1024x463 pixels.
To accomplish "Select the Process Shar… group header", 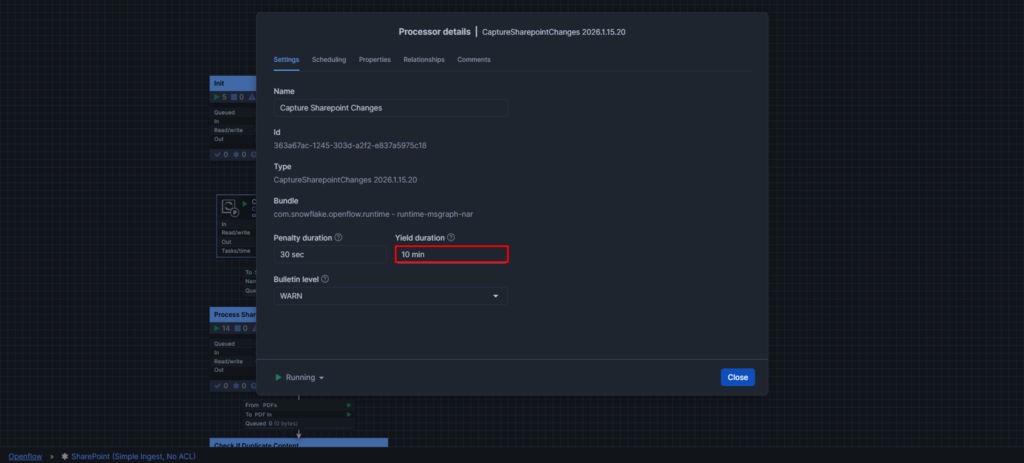I will (233, 315).
